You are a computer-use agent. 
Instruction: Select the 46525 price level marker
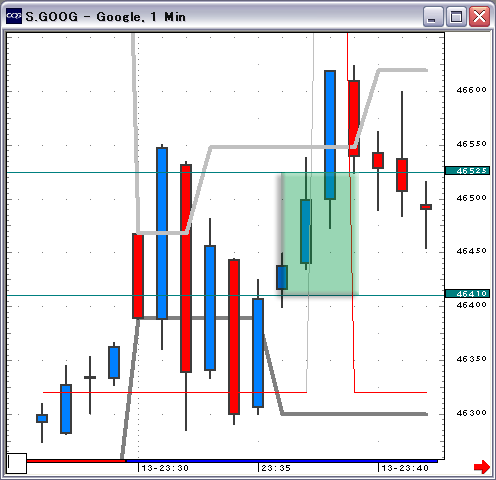pos(467,171)
